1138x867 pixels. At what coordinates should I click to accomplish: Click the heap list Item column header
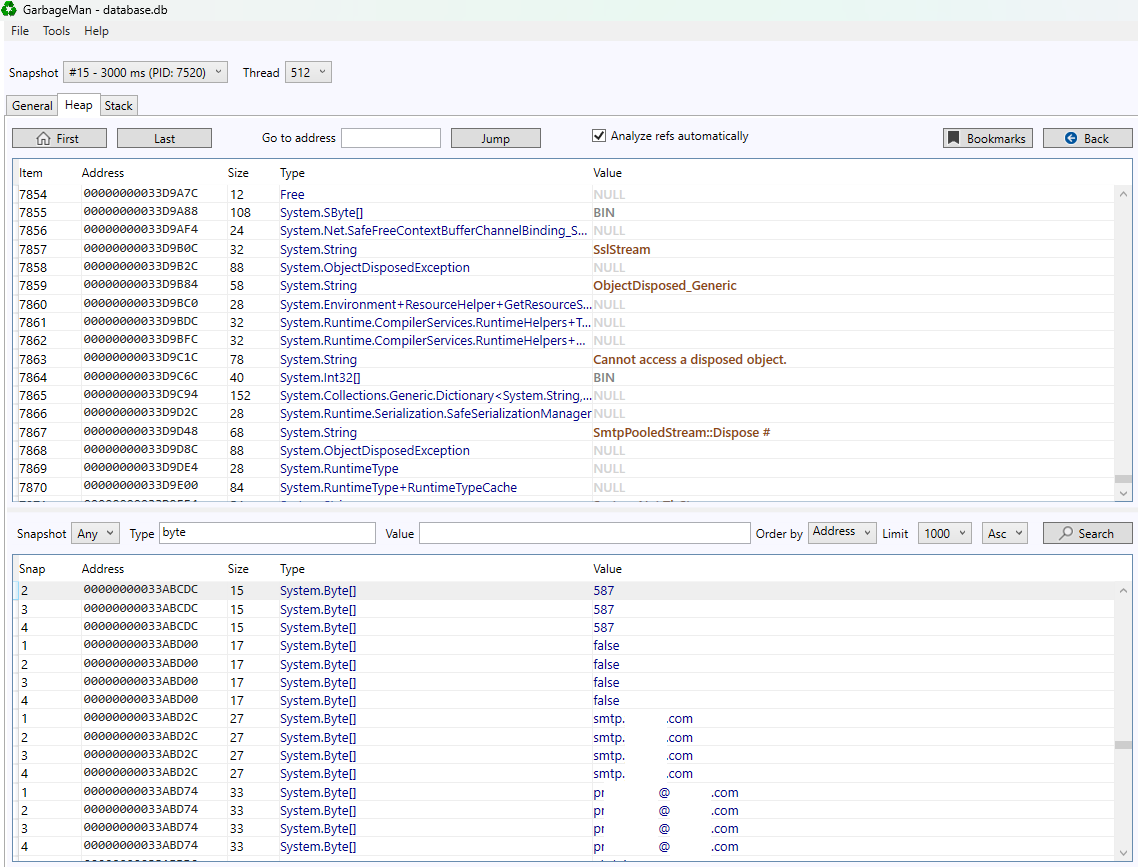click(x=30, y=173)
